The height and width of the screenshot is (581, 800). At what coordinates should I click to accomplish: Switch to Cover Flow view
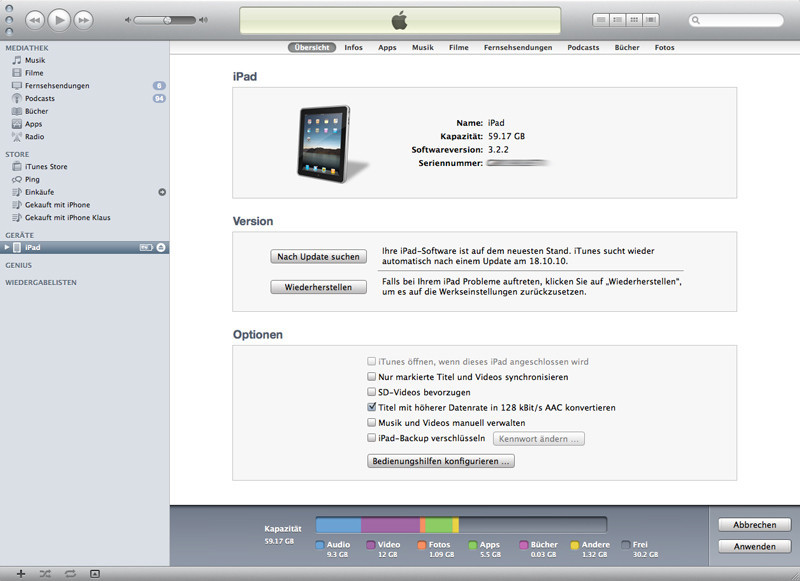click(x=651, y=20)
